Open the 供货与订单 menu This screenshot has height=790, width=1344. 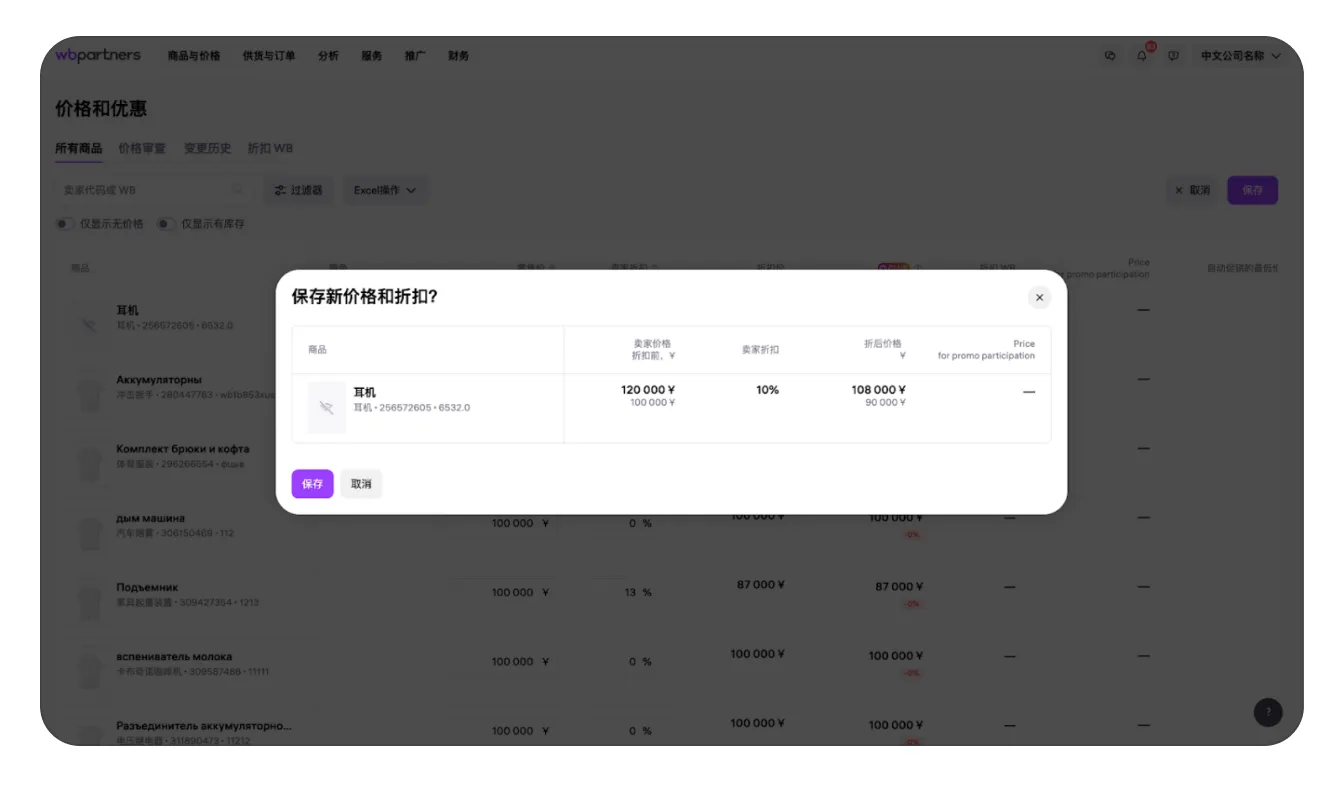pyautogui.click(x=269, y=56)
